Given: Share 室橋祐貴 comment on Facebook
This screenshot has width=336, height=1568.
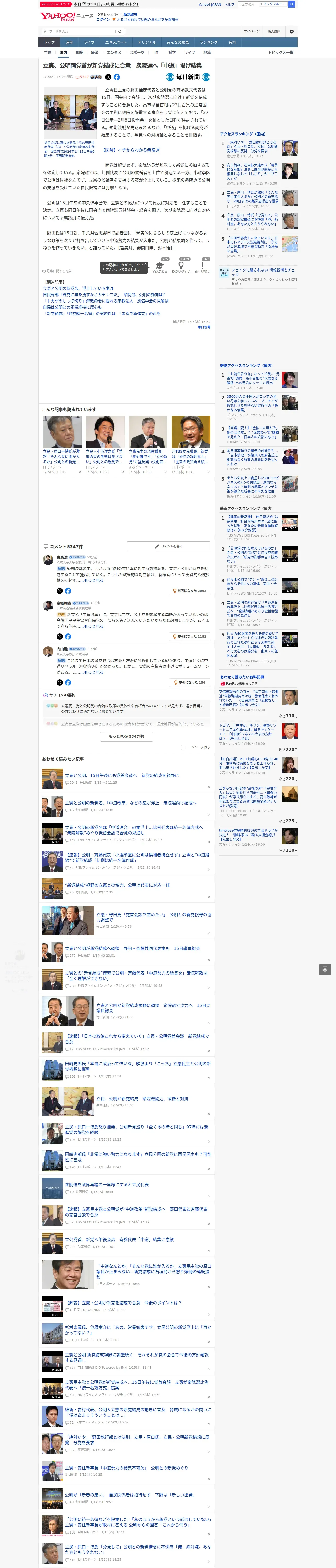Looking at the screenshot, I should click(x=68, y=637).
